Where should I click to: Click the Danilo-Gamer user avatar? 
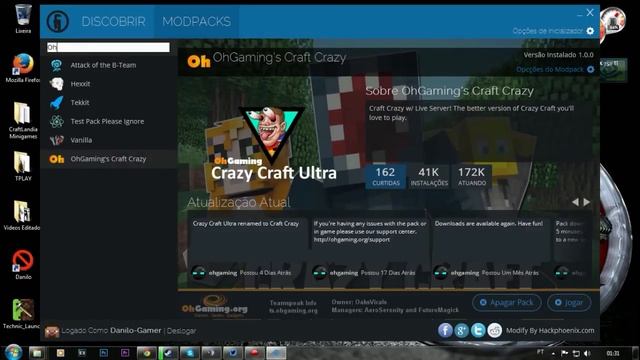point(52,331)
